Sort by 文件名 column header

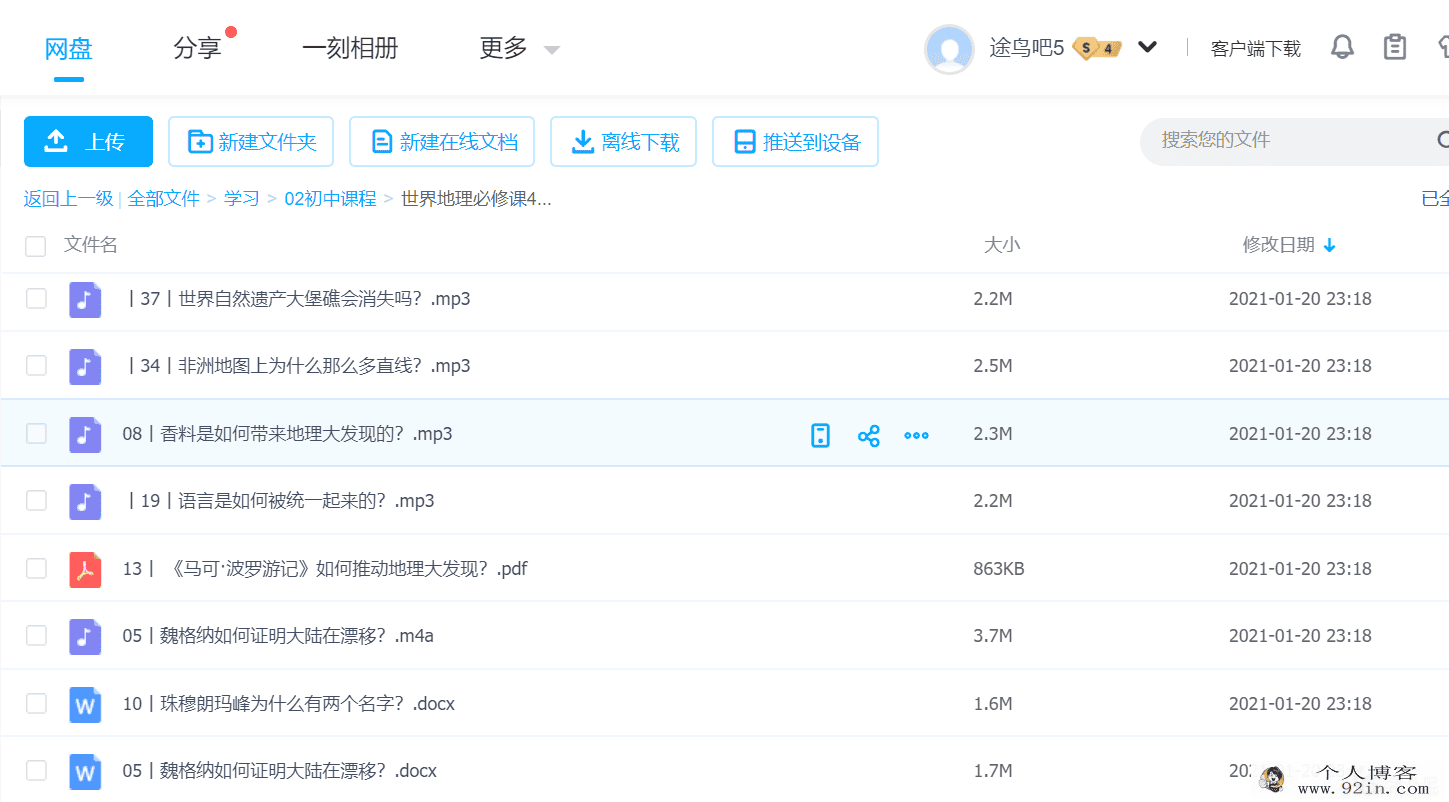click(91, 245)
